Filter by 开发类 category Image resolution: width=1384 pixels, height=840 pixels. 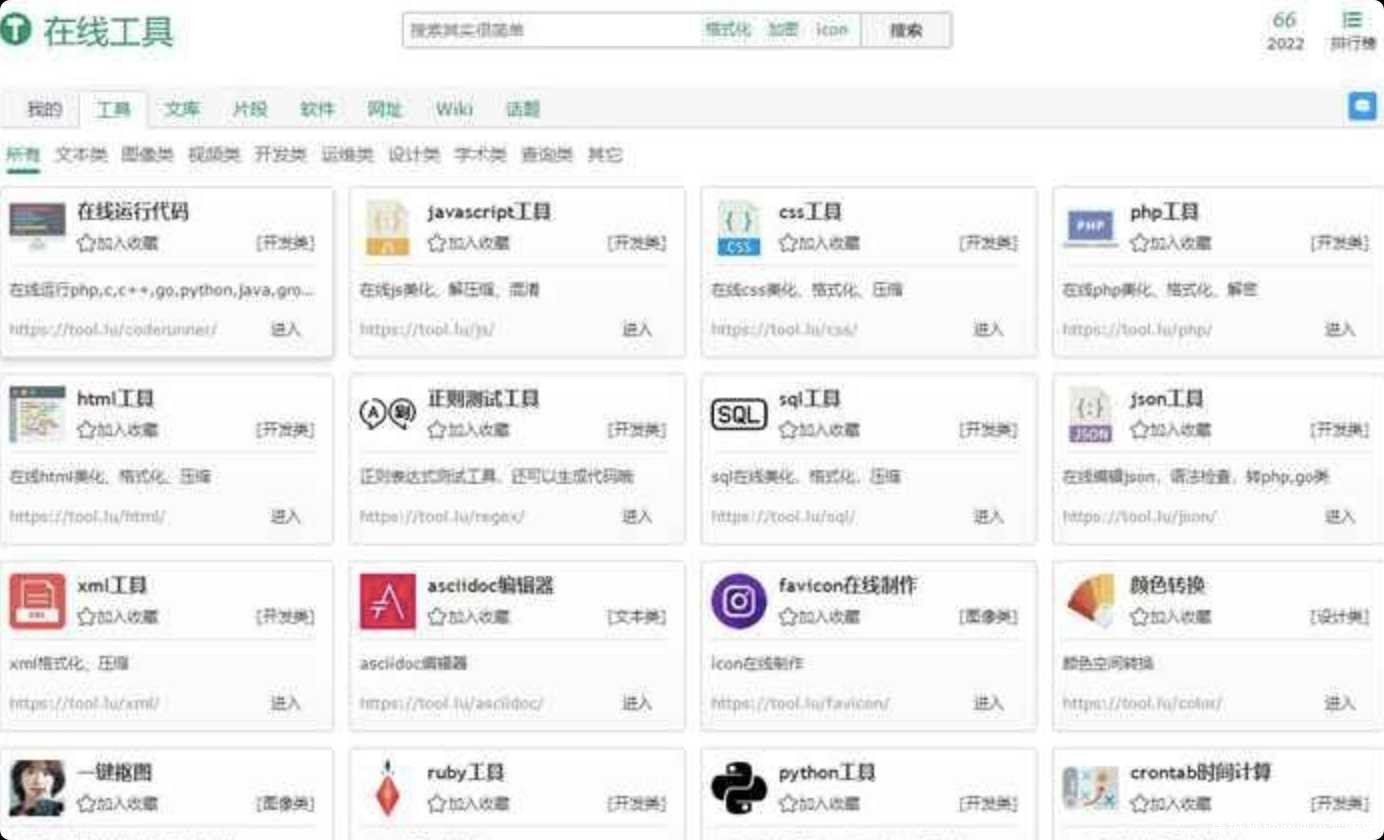[280, 155]
